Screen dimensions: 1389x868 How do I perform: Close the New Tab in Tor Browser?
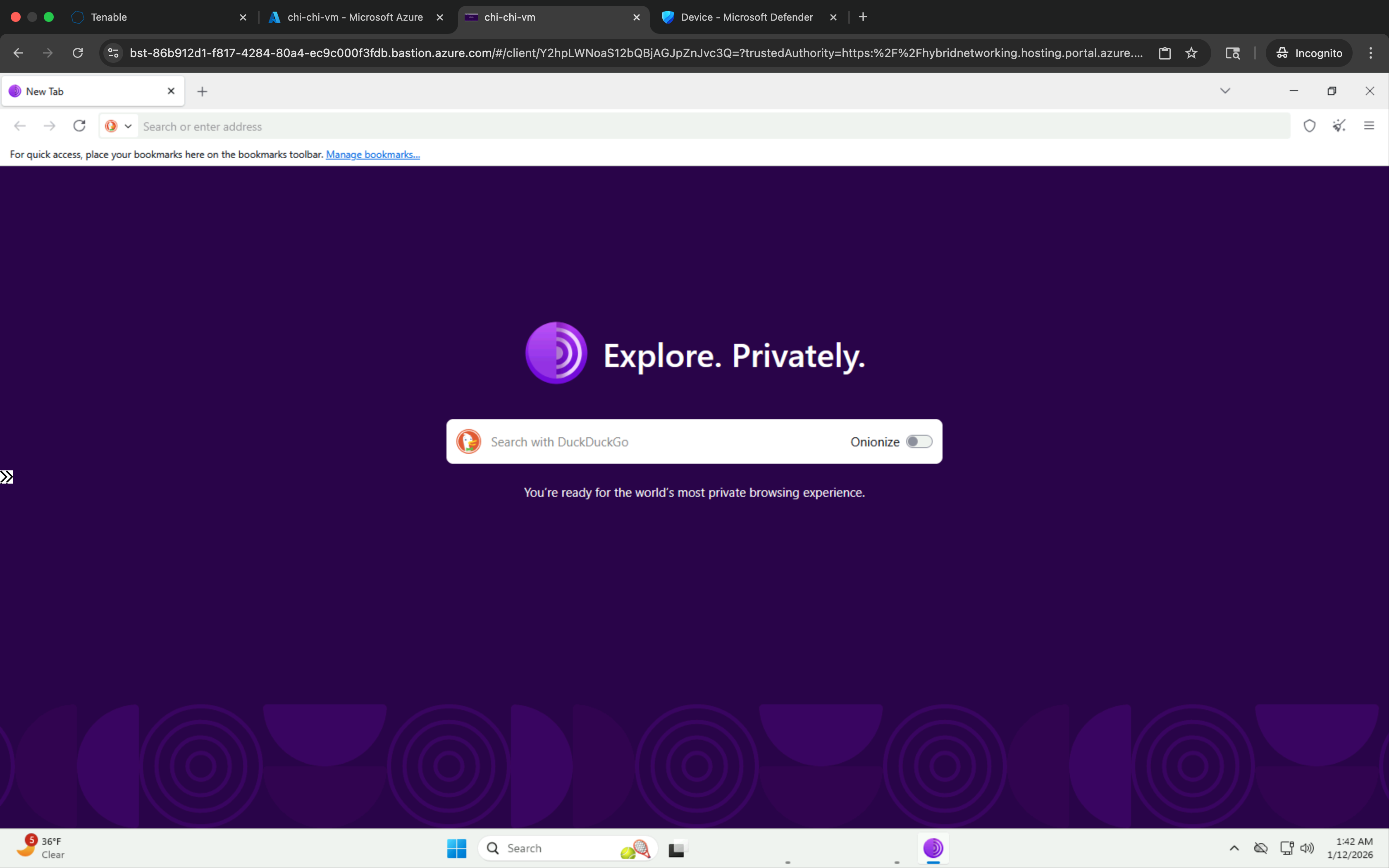pyautogui.click(x=170, y=91)
